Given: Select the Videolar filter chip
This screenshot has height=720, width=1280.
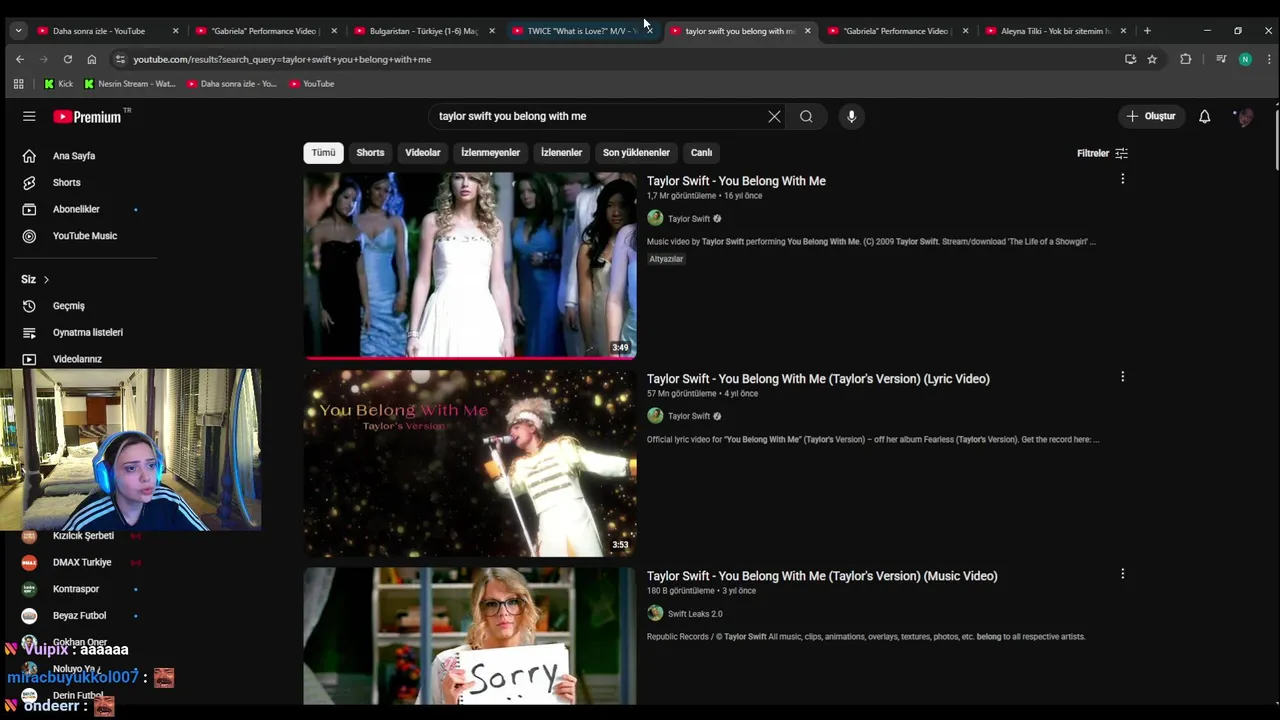Looking at the screenshot, I should pos(423,153).
